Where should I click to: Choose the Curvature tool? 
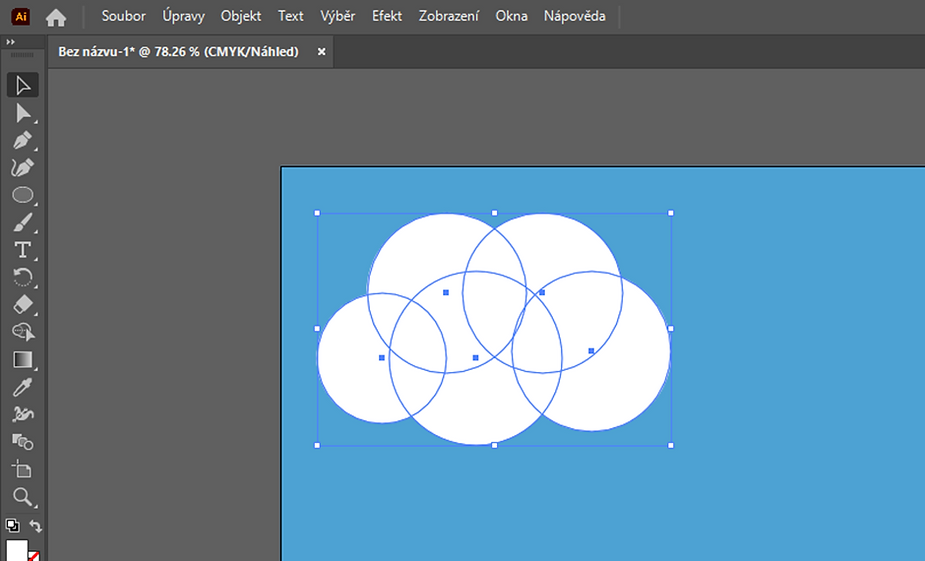[23, 167]
